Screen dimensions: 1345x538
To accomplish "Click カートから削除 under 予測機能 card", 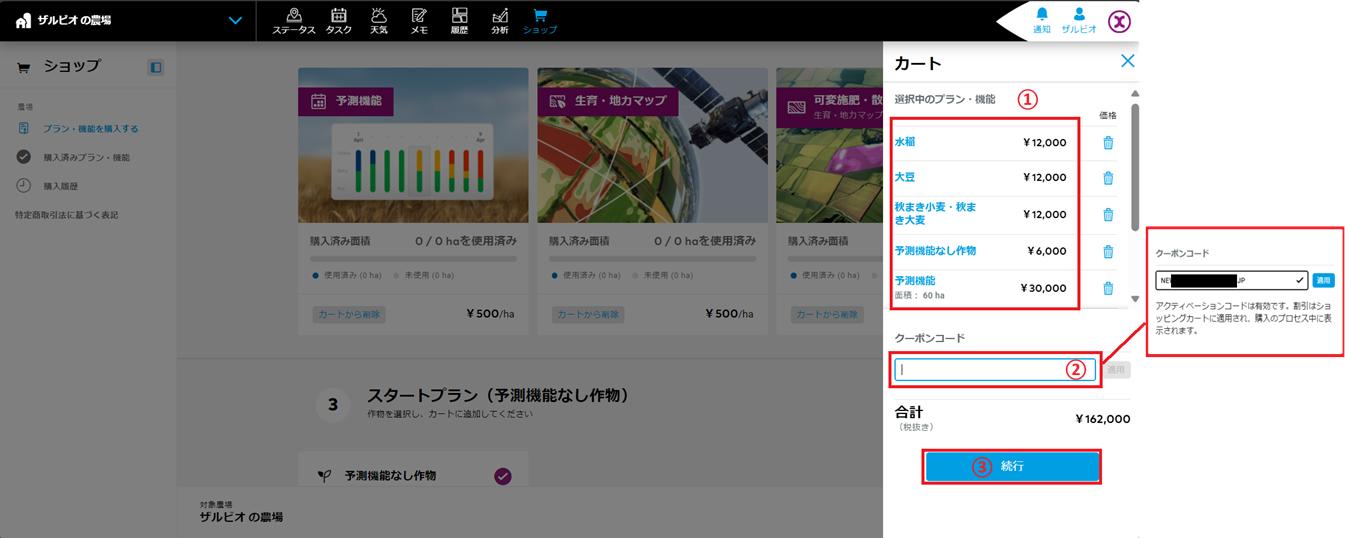I will pos(347,314).
